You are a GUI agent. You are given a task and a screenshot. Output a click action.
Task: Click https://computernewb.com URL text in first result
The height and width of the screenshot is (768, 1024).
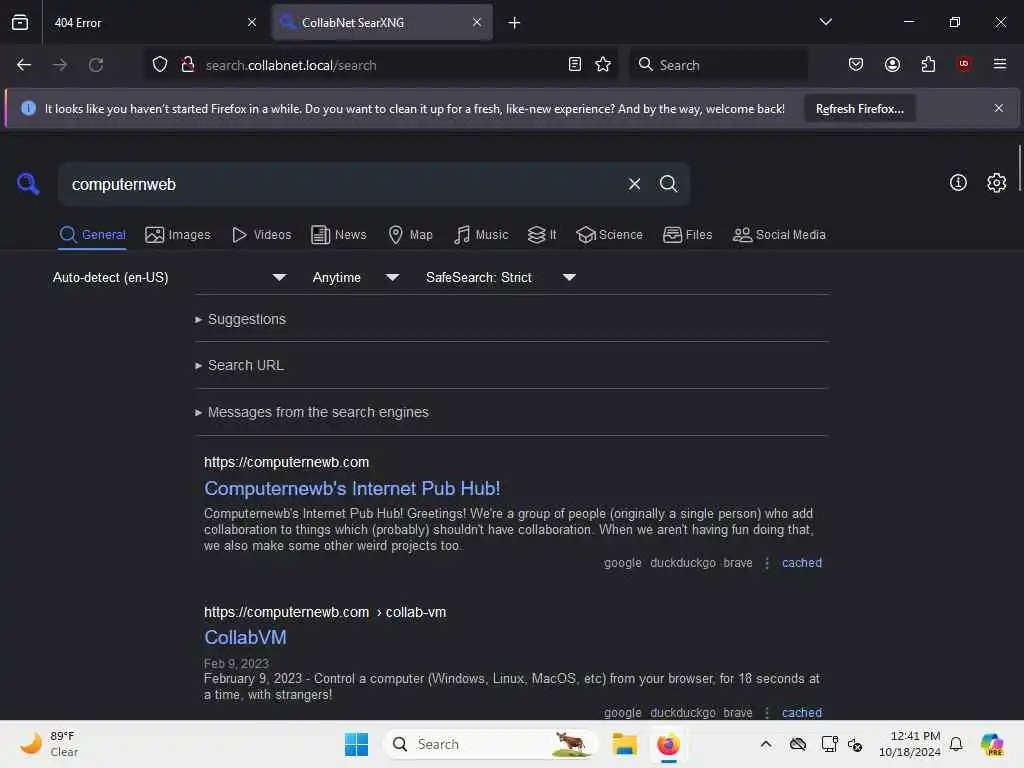point(286,462)
